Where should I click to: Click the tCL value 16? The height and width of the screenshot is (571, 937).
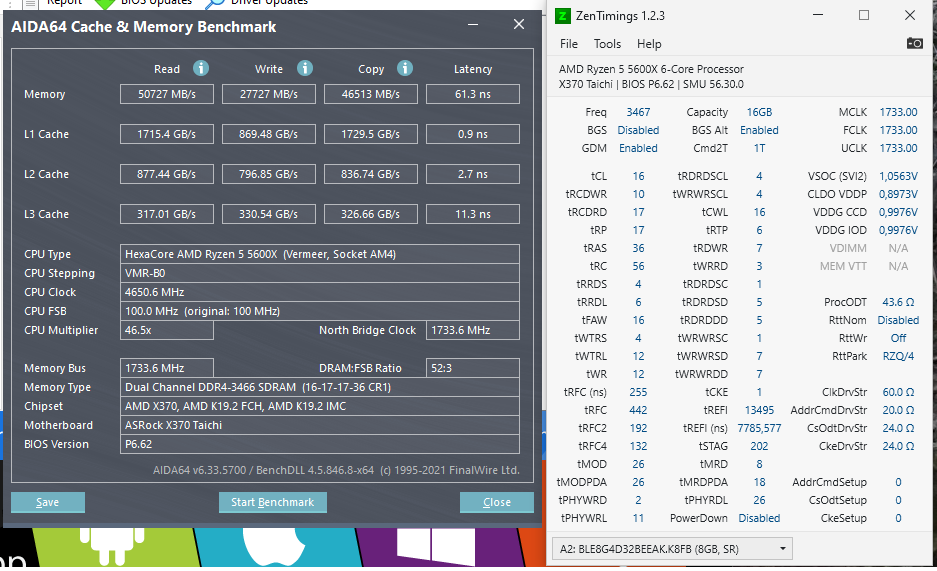point(638,176)
